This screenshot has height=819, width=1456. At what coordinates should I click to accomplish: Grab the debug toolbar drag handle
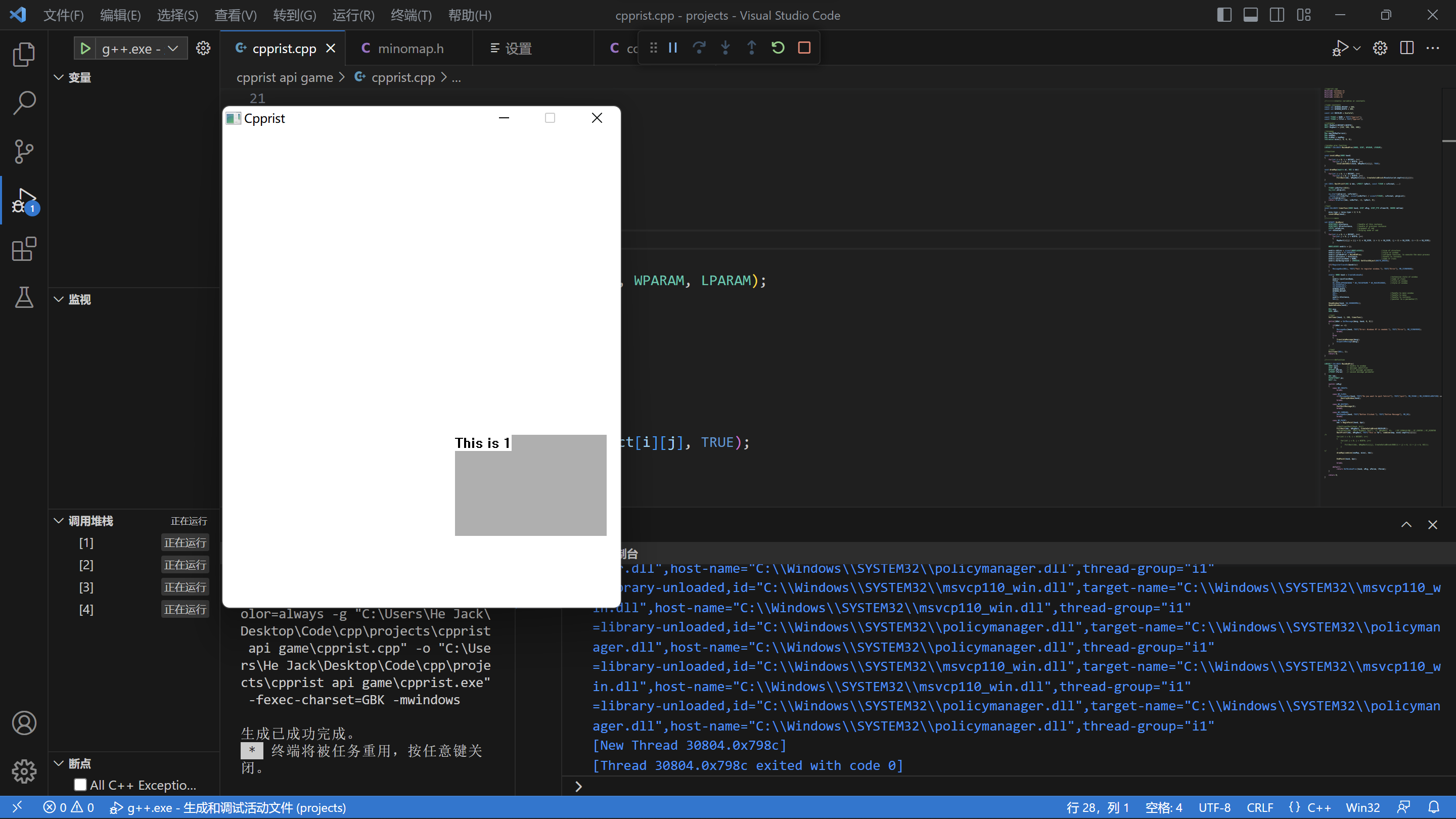(x=653, y=48)
